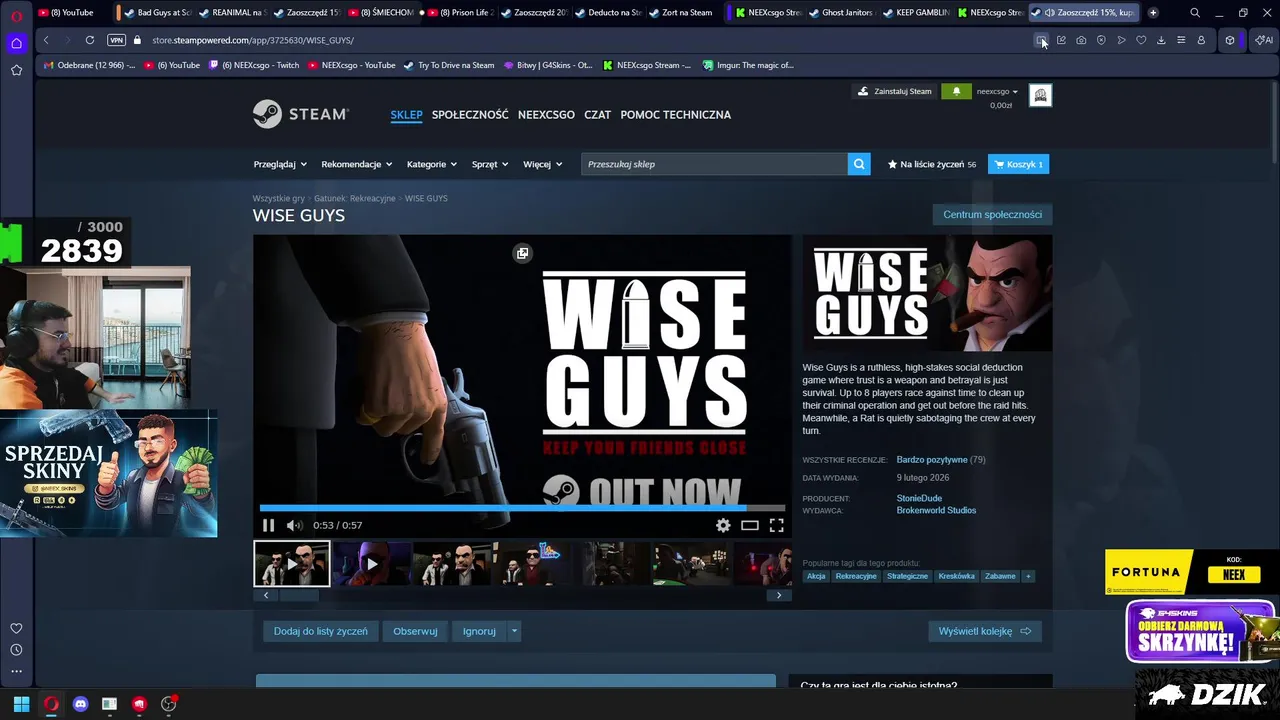The height and width of the screenshot is (720, 1280).
Task: Open the green notifications bell
Action: (956, 91)
